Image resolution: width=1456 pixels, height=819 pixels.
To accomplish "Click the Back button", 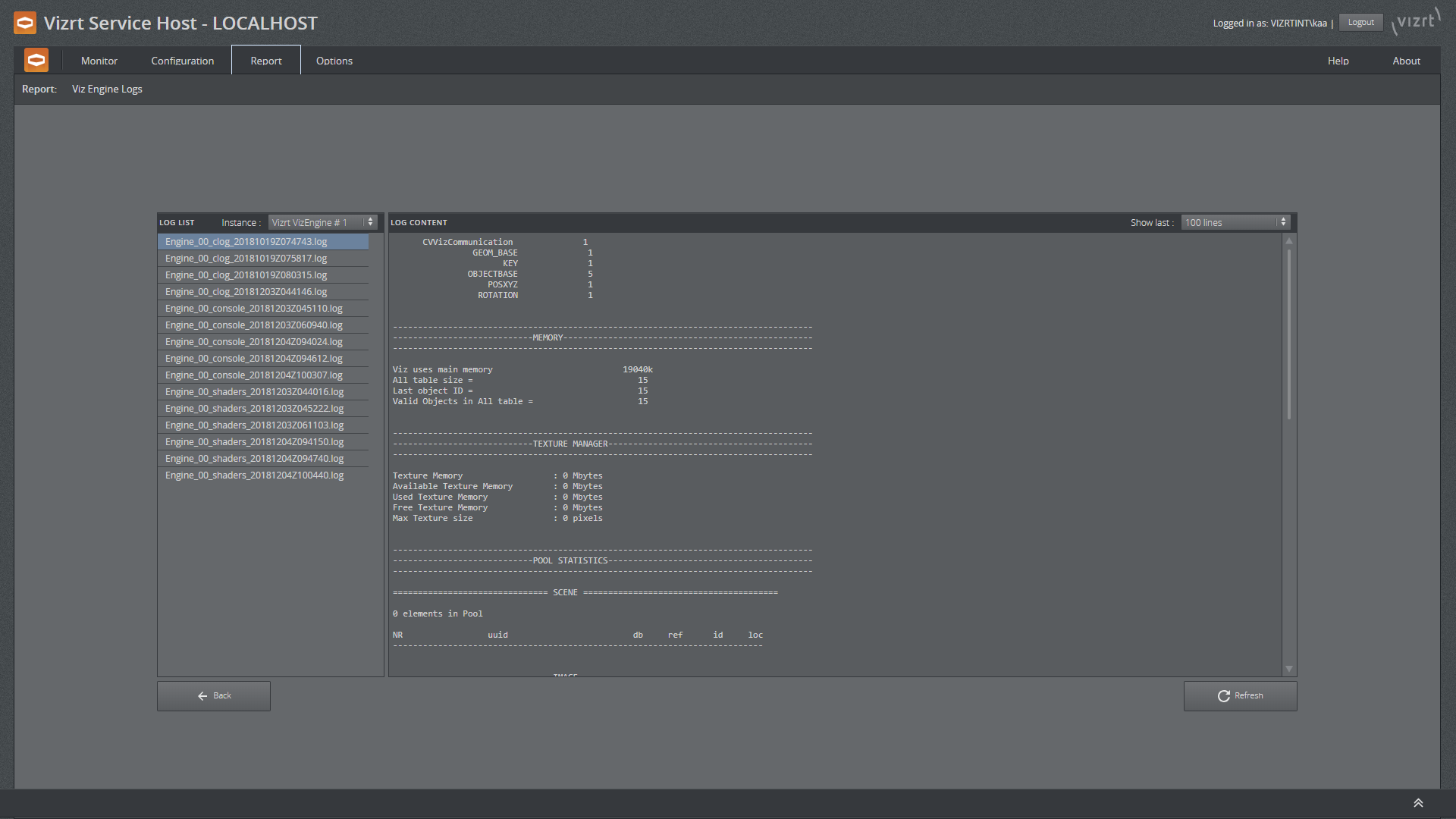I will pyautogui.click(x=212, y=695).
